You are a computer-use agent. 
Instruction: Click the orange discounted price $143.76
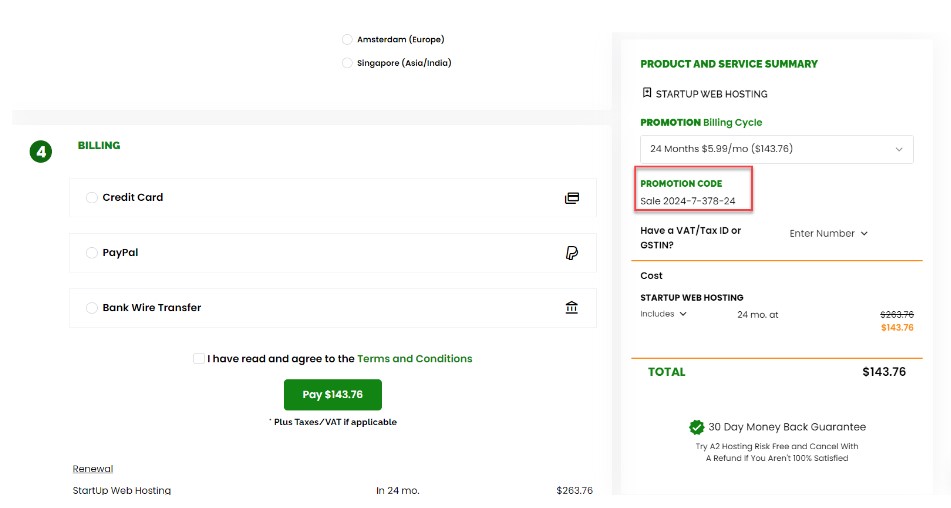click(897, 327)
